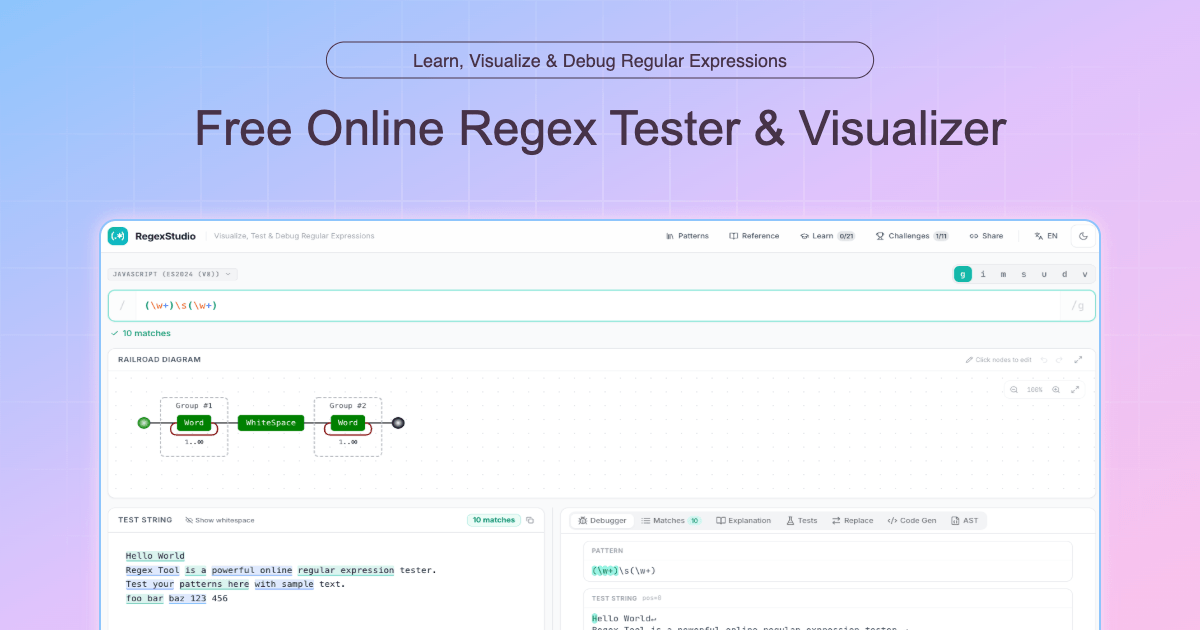This screenshot has width=1200, height=630.
Task: Click the WhiteSpace node in the diagram
Action: tap(271, 423)
